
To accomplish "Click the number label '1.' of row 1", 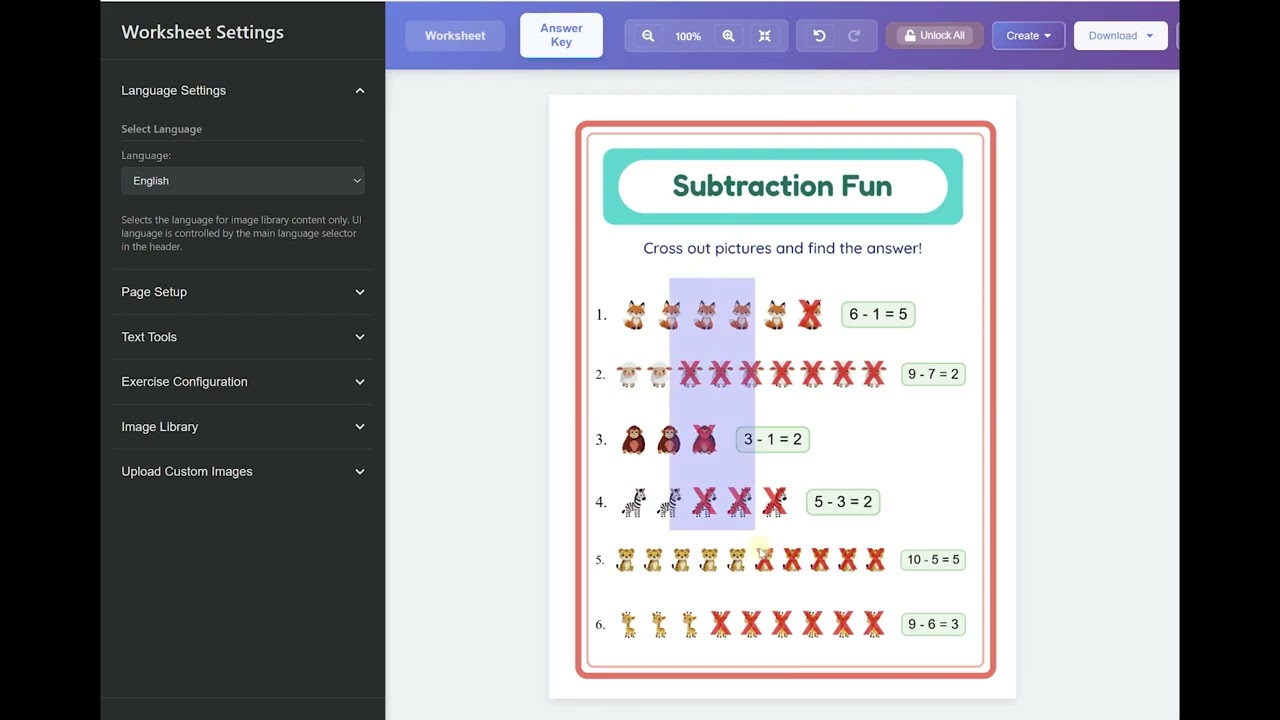I will [x=601, y=315].
